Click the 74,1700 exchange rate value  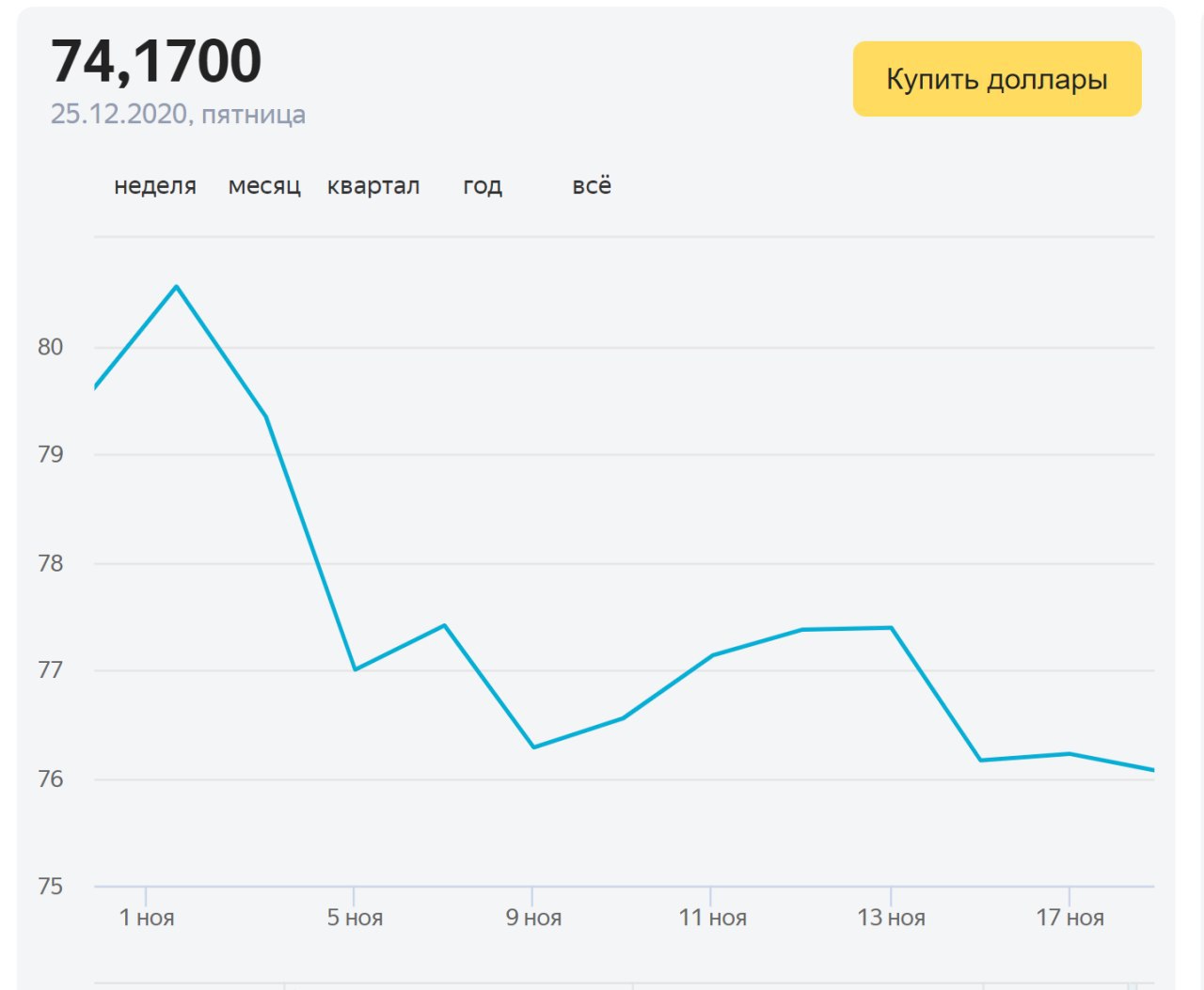point(156,62)
